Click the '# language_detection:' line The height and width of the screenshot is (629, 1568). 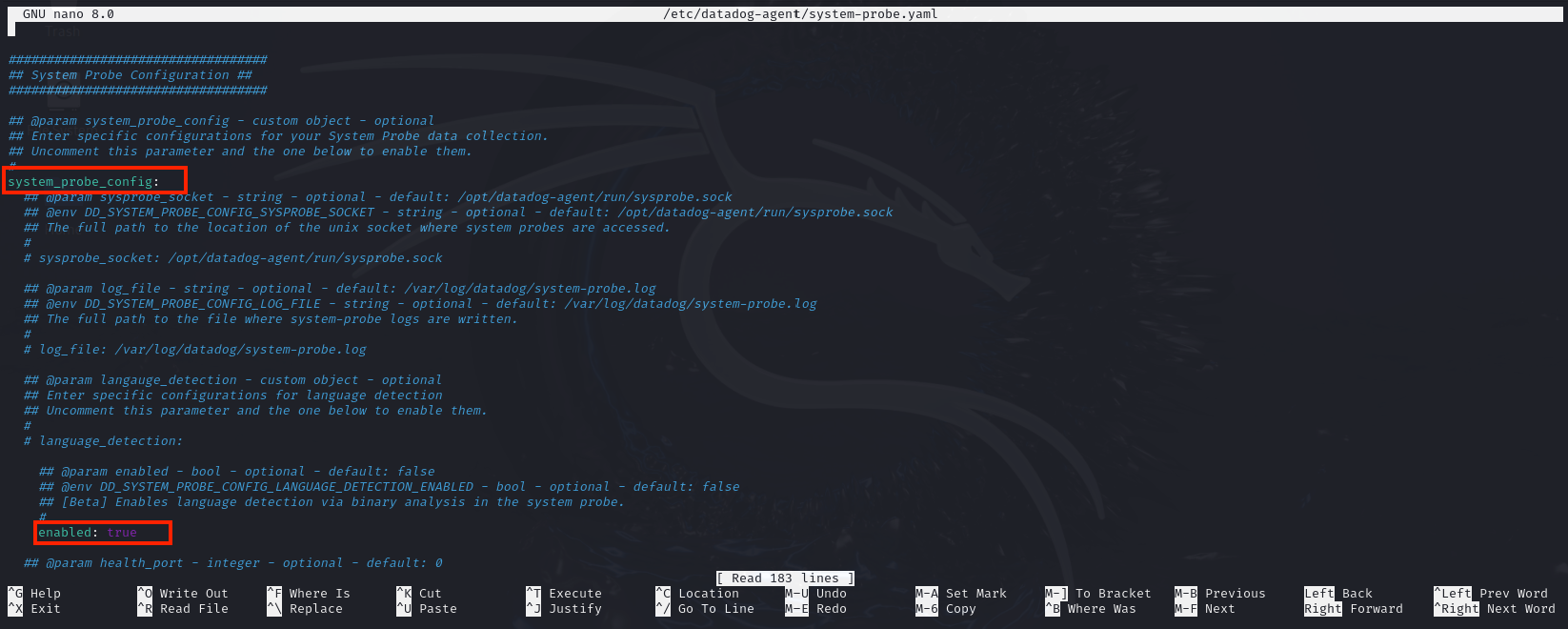pyautogui.click(x=103, y=441)
